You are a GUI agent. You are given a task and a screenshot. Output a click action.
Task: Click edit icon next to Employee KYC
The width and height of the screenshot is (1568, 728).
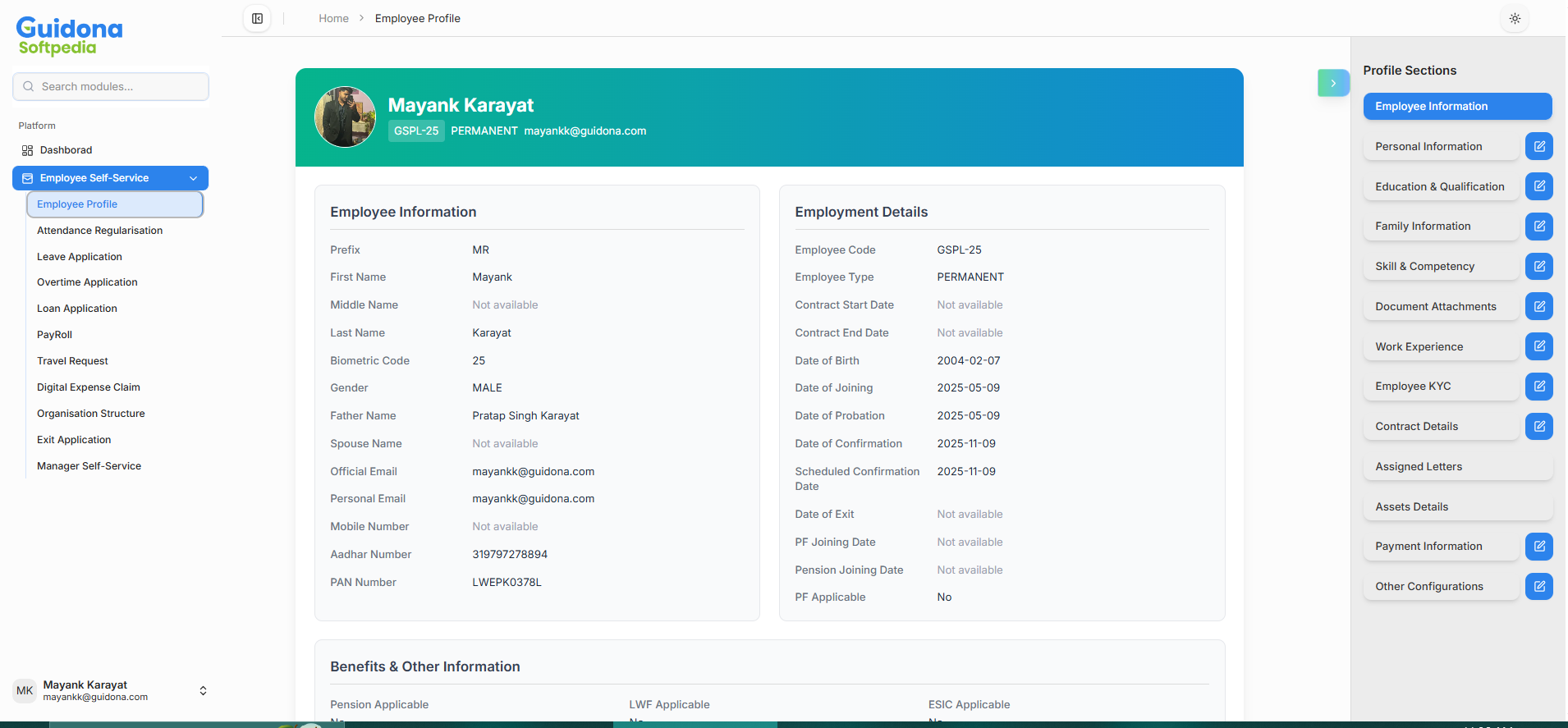[1538, 387]
